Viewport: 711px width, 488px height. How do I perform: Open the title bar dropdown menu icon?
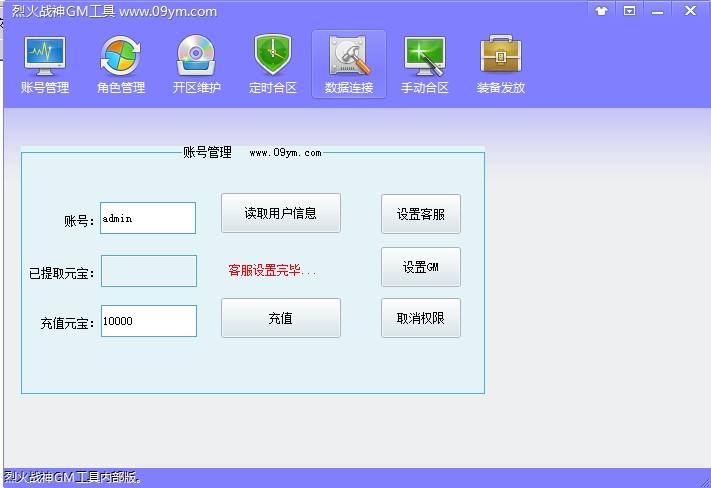point(629,10)
